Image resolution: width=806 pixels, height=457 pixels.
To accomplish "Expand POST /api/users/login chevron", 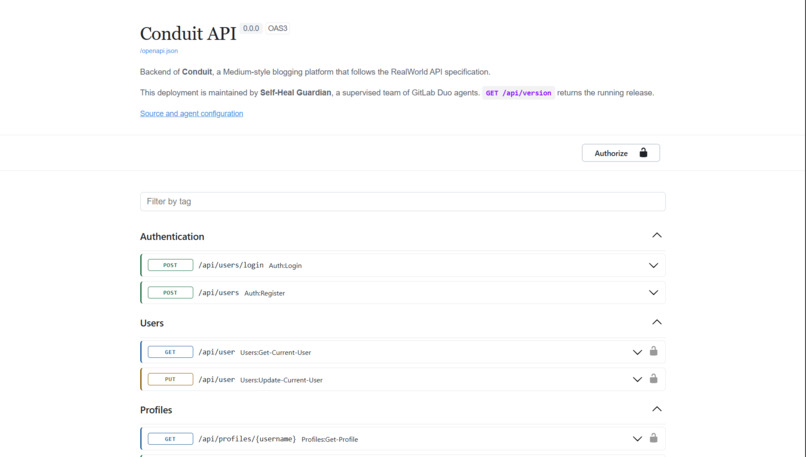I will [653, 266].
